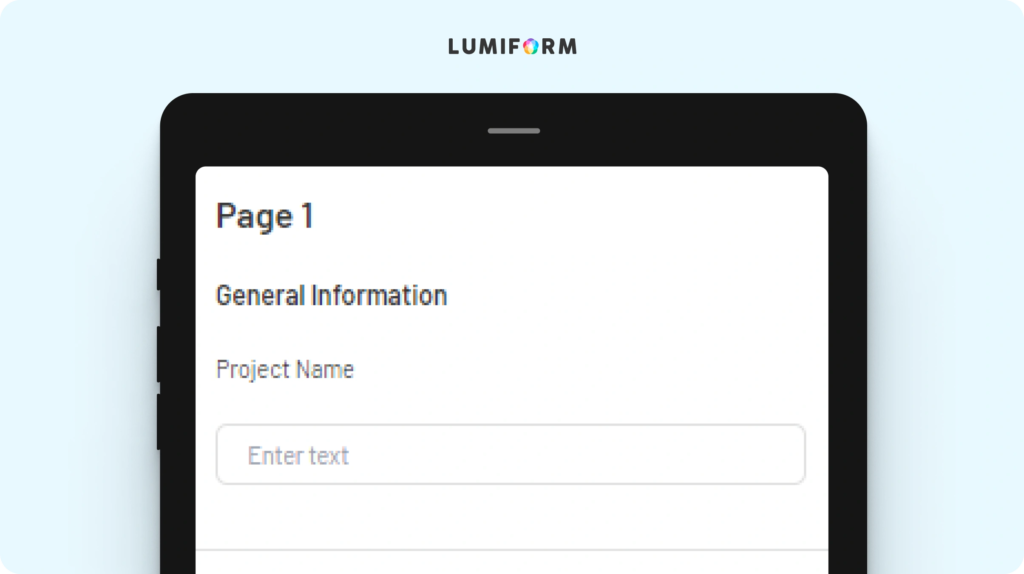Click the white area under the divider
The height and width of the screenshot is (574, 1024).
tap(512, 563)
